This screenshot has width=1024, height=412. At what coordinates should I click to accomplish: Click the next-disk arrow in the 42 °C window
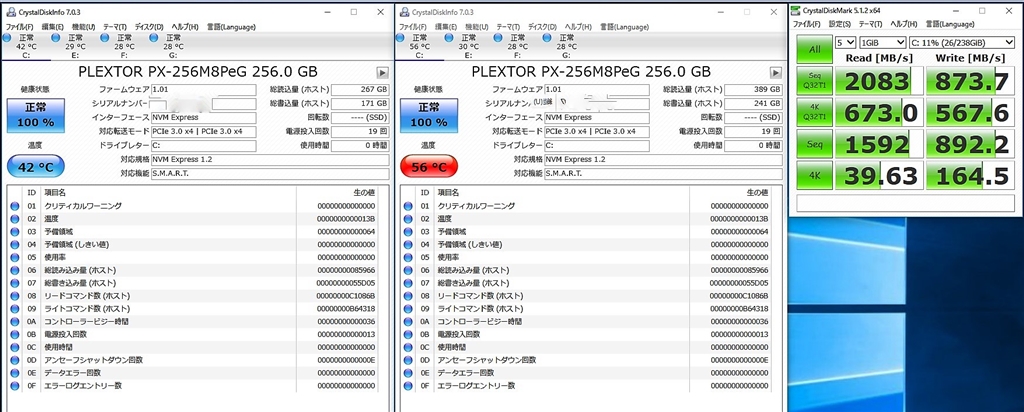(x=383, y=72)
